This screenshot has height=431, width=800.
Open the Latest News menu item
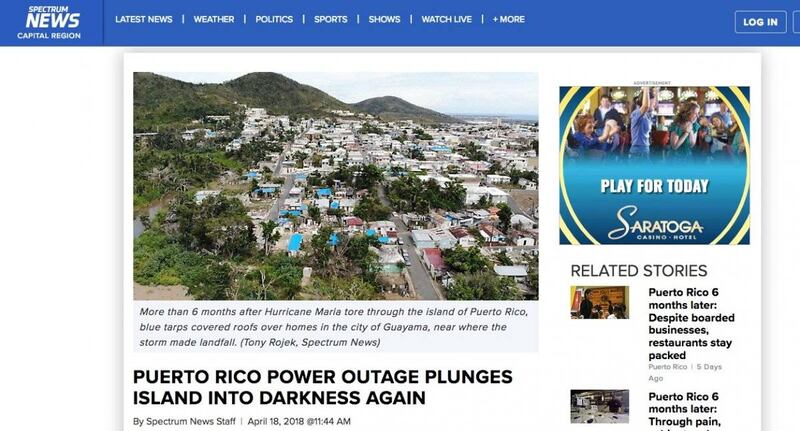click(144, 19)
